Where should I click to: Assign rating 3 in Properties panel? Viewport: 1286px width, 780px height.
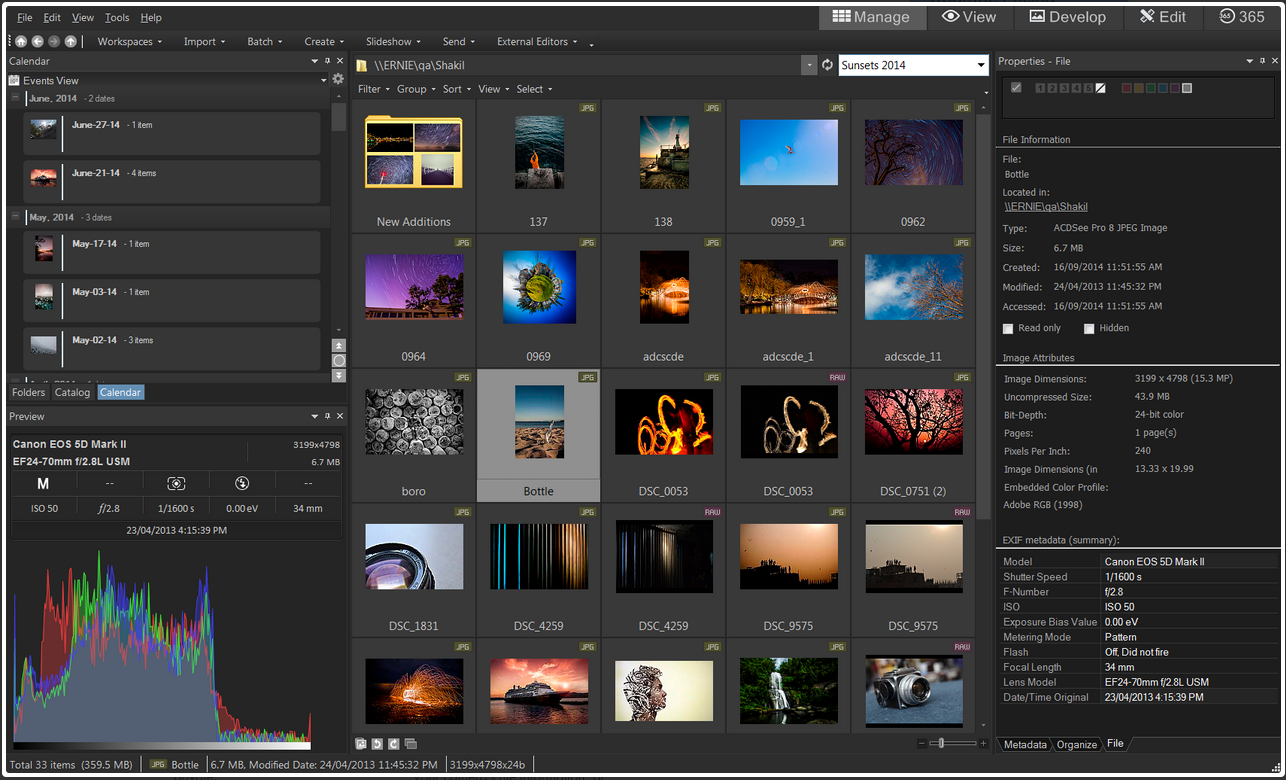click(x=1064, y=88)
